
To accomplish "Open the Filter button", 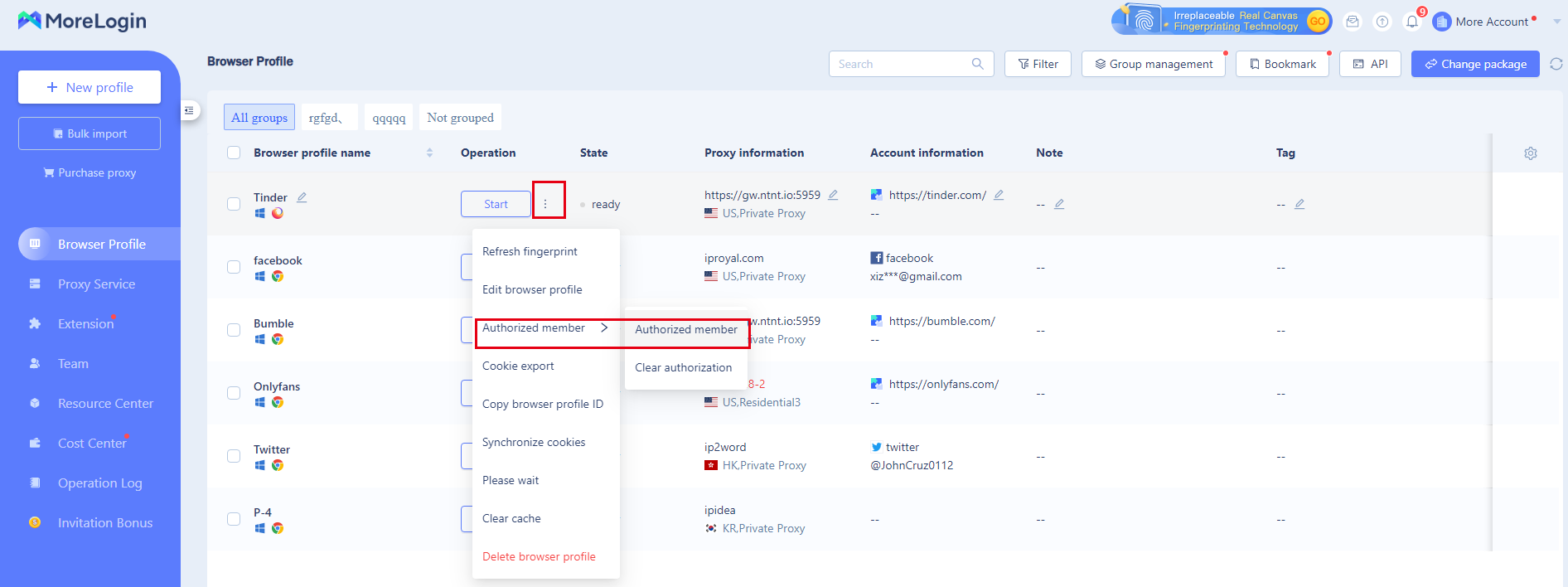I will pyautogui.click(x=1038, y=64).
